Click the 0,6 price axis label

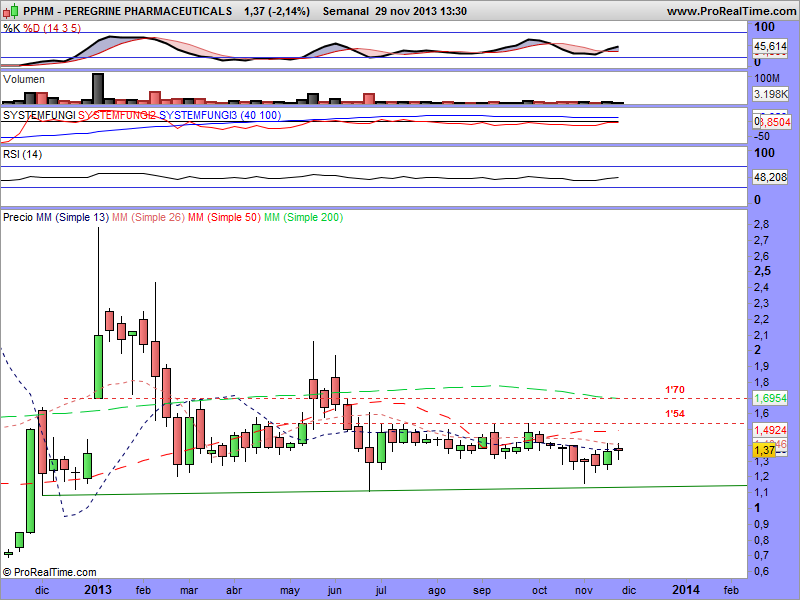coord(761,571)
